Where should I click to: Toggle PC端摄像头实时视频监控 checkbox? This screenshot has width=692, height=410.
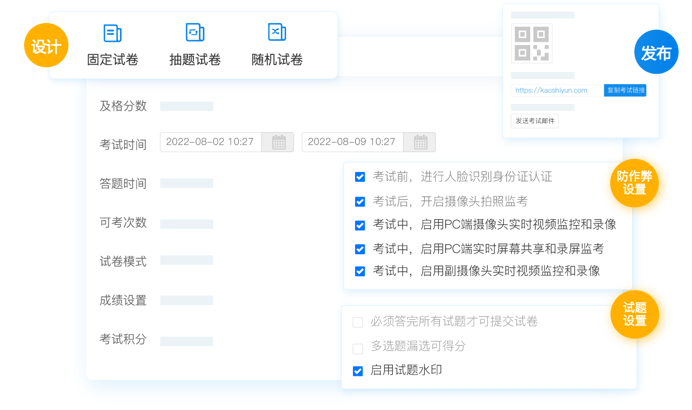click(360, 225)
